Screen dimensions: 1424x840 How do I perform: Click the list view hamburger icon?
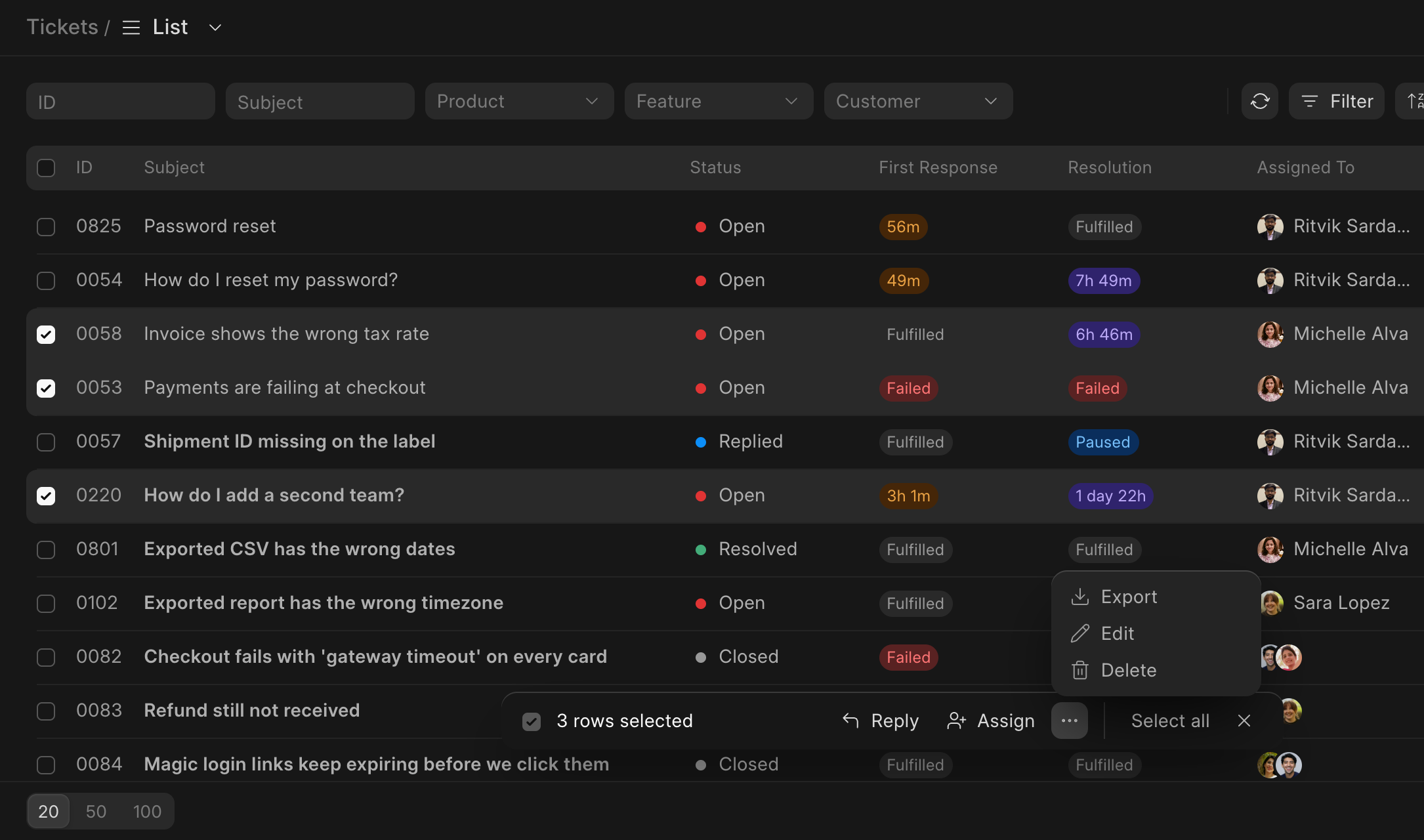[x=131, y=28]
